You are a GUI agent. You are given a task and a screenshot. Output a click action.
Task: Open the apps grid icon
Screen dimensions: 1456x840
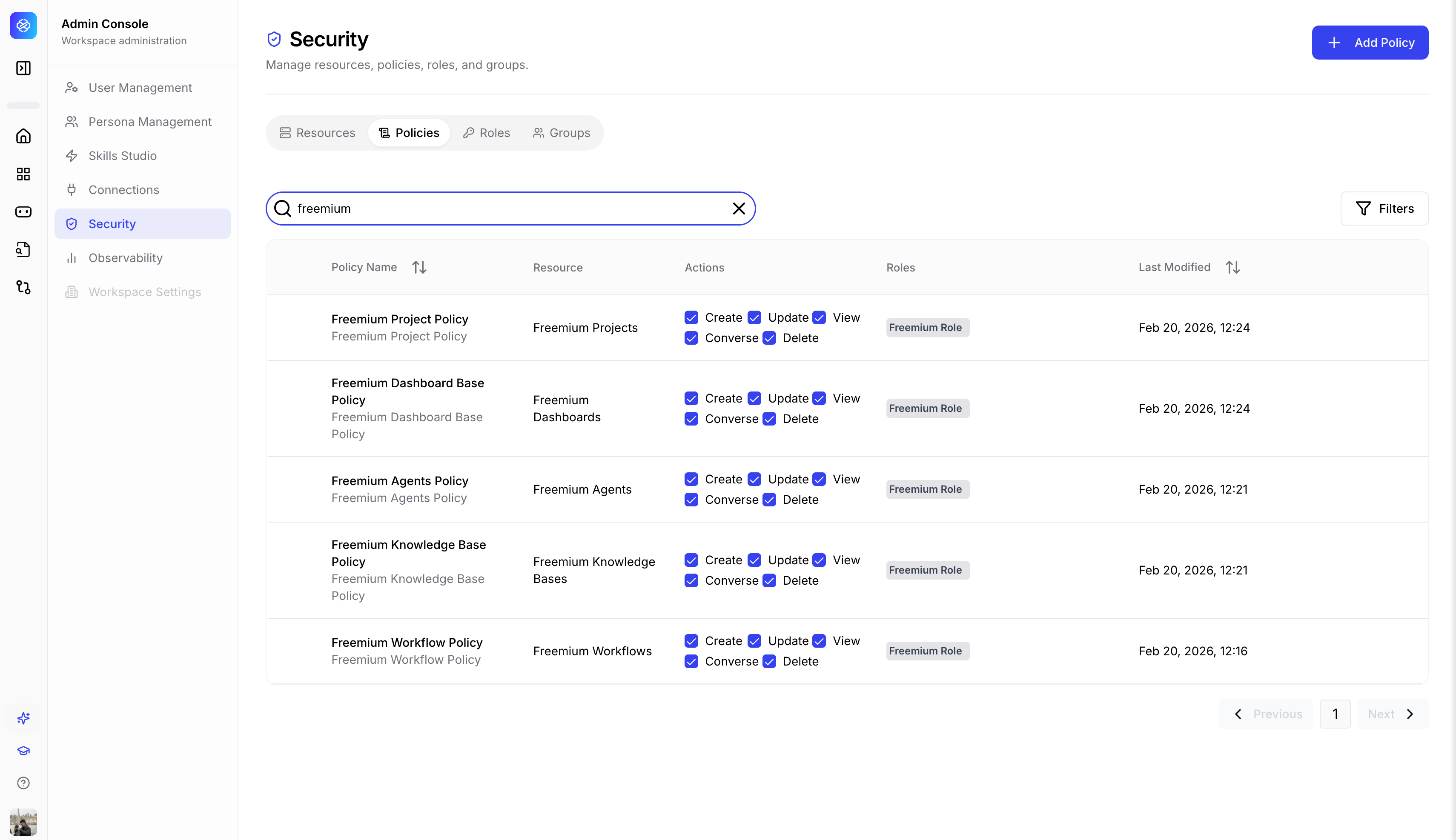[24, 174]
